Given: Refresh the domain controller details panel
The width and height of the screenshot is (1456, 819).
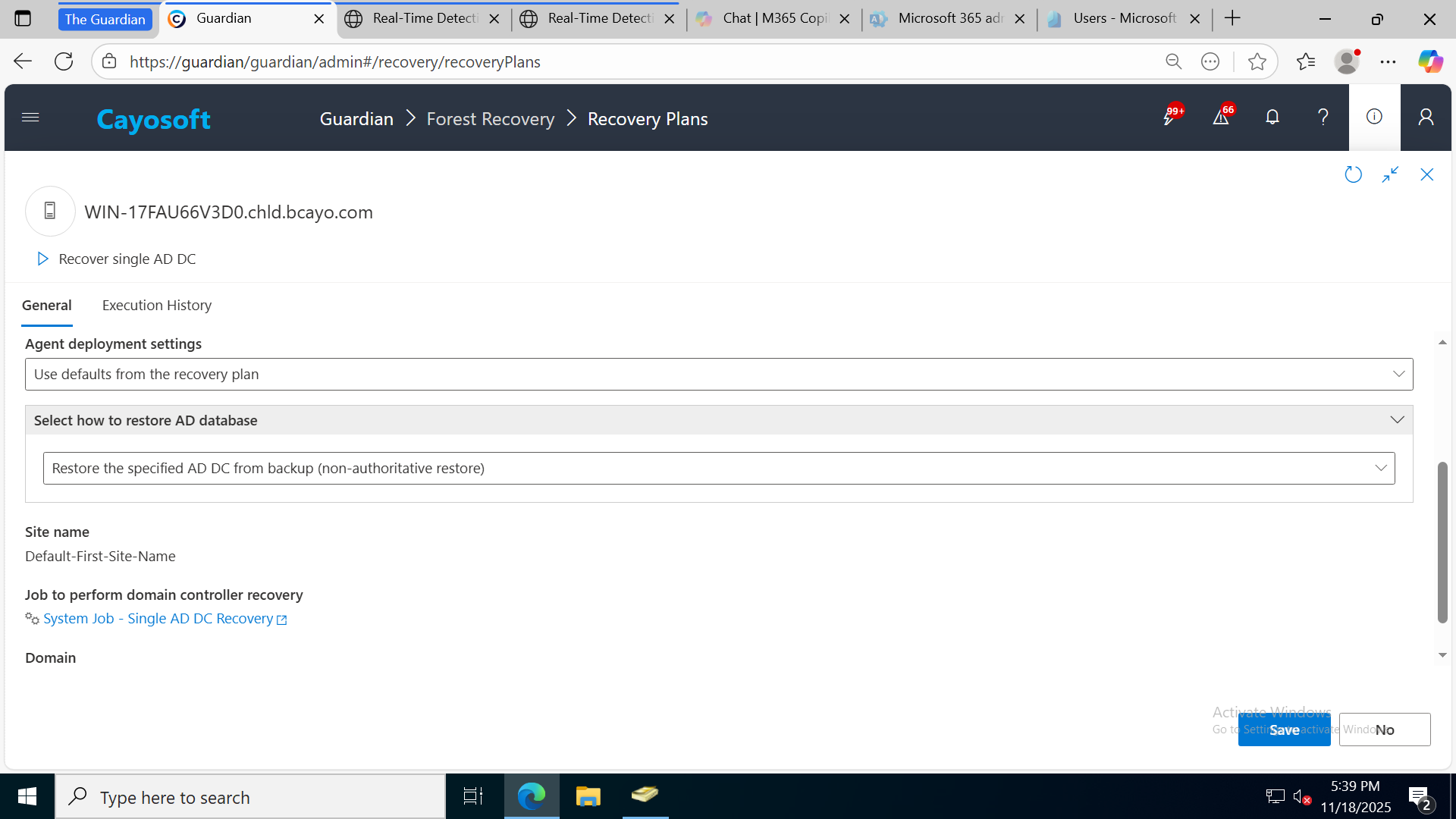Looking at the screenshot, I should click(x=1353, y=175).
